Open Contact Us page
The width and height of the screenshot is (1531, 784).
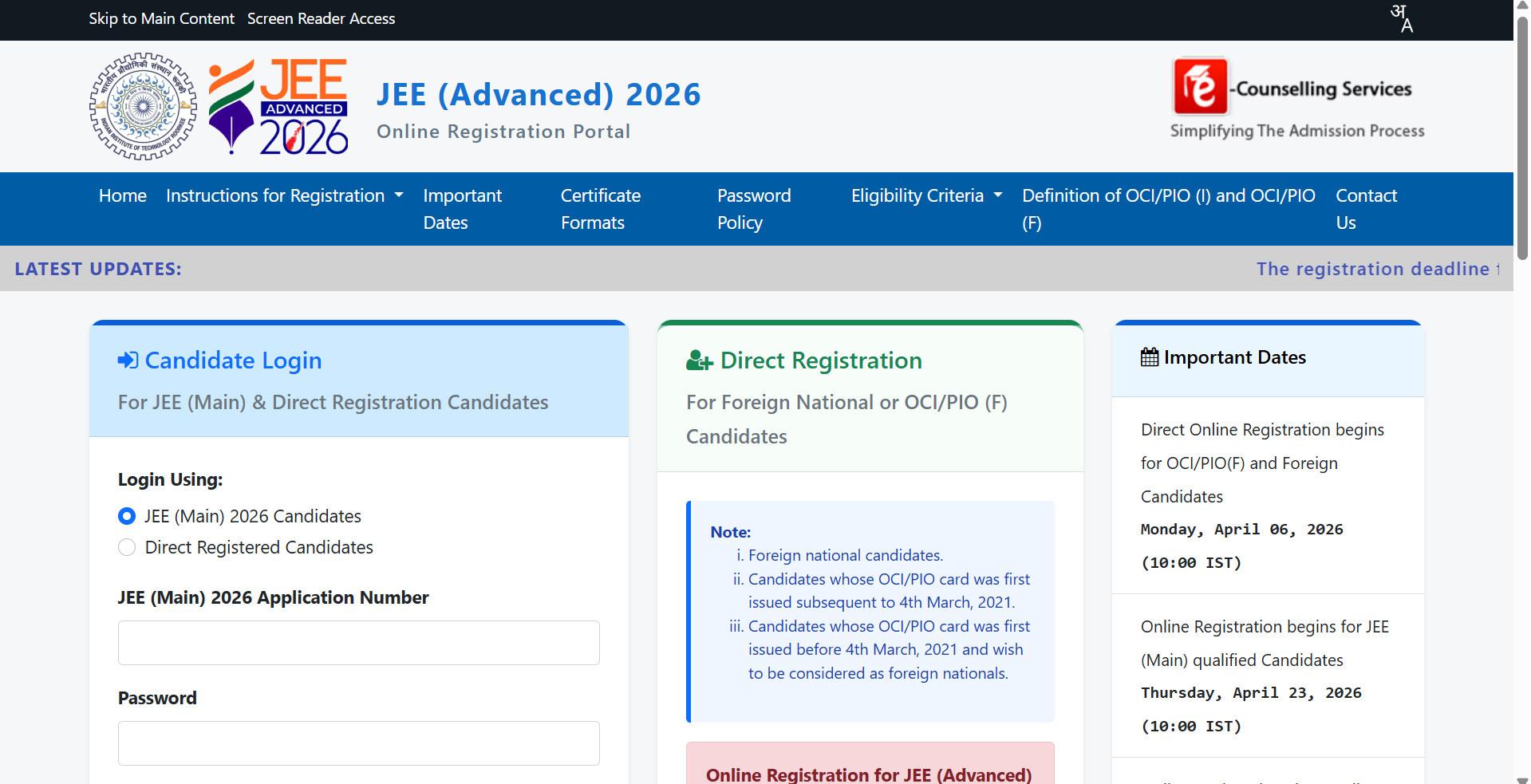[1367, 209]
